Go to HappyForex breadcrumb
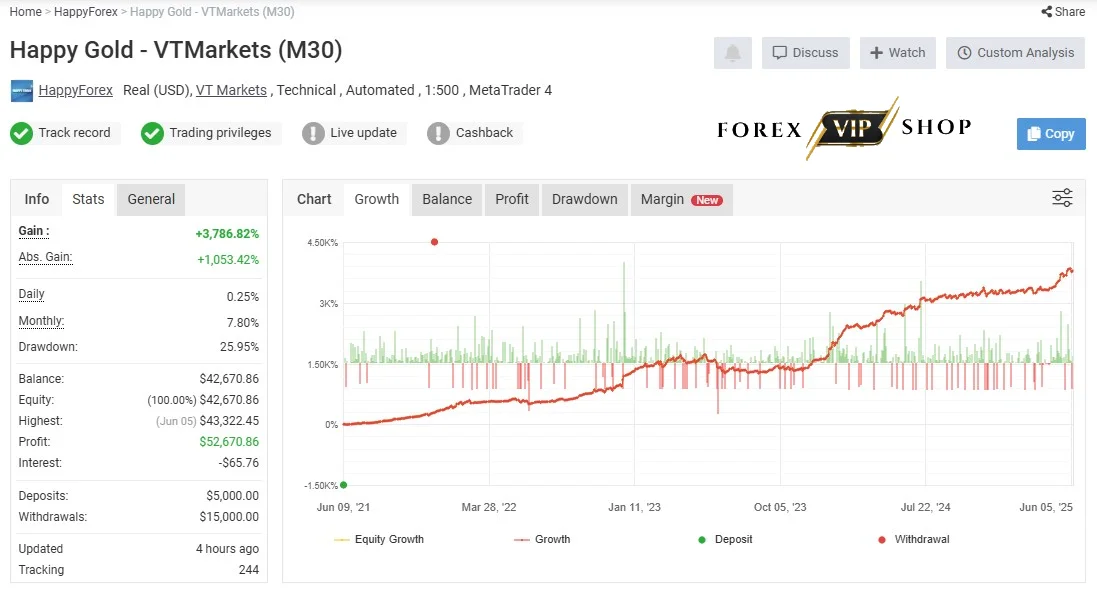The image size is (1097, 592). click(x=86, y=12)
